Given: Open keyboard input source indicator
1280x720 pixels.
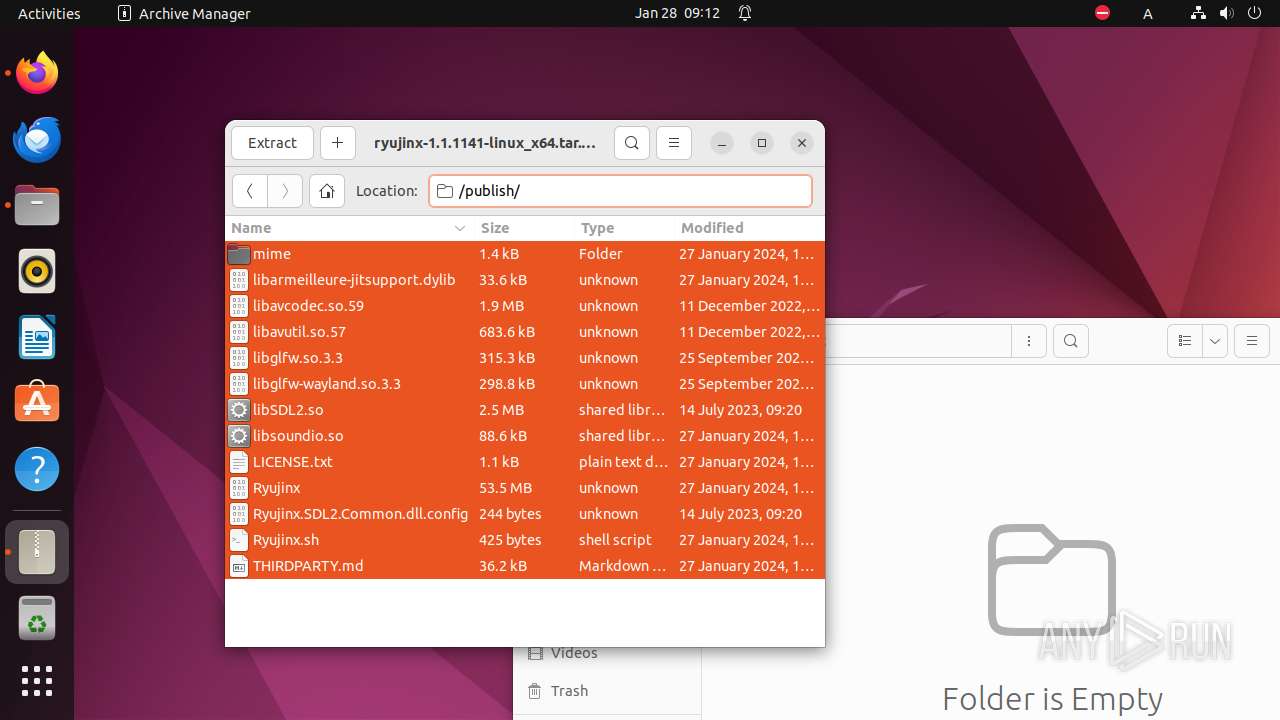Looking at the screenshot, I should point(1148,13).
